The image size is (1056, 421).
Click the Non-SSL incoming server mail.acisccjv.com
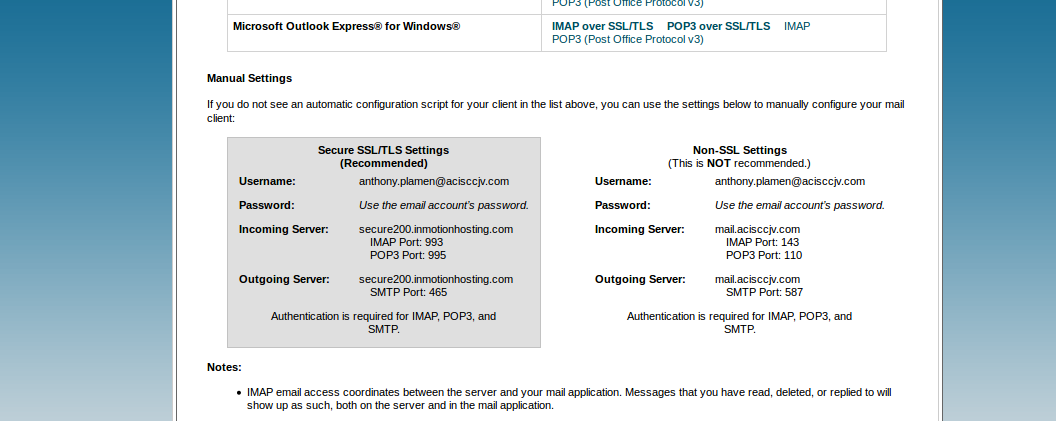757,229
